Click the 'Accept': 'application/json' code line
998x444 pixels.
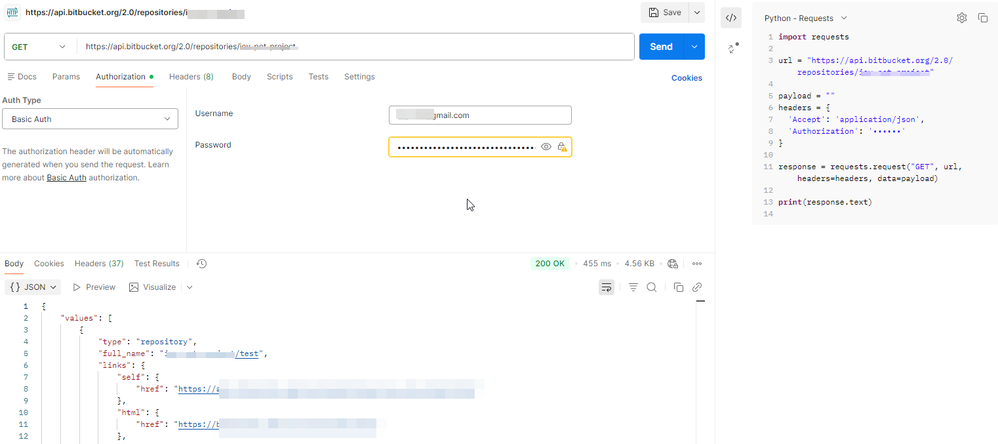tap(855, 119)
